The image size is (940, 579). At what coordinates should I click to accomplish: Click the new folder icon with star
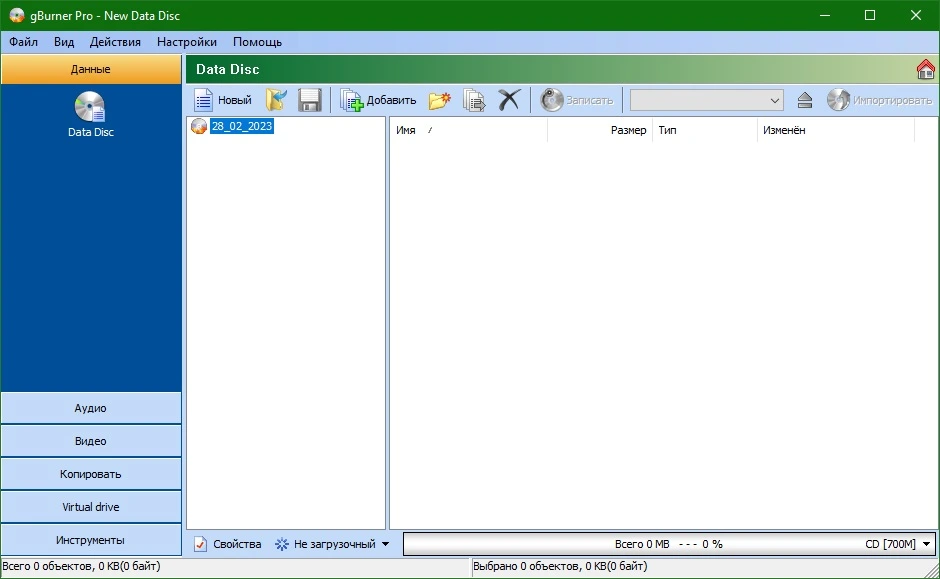click(439, 100)
